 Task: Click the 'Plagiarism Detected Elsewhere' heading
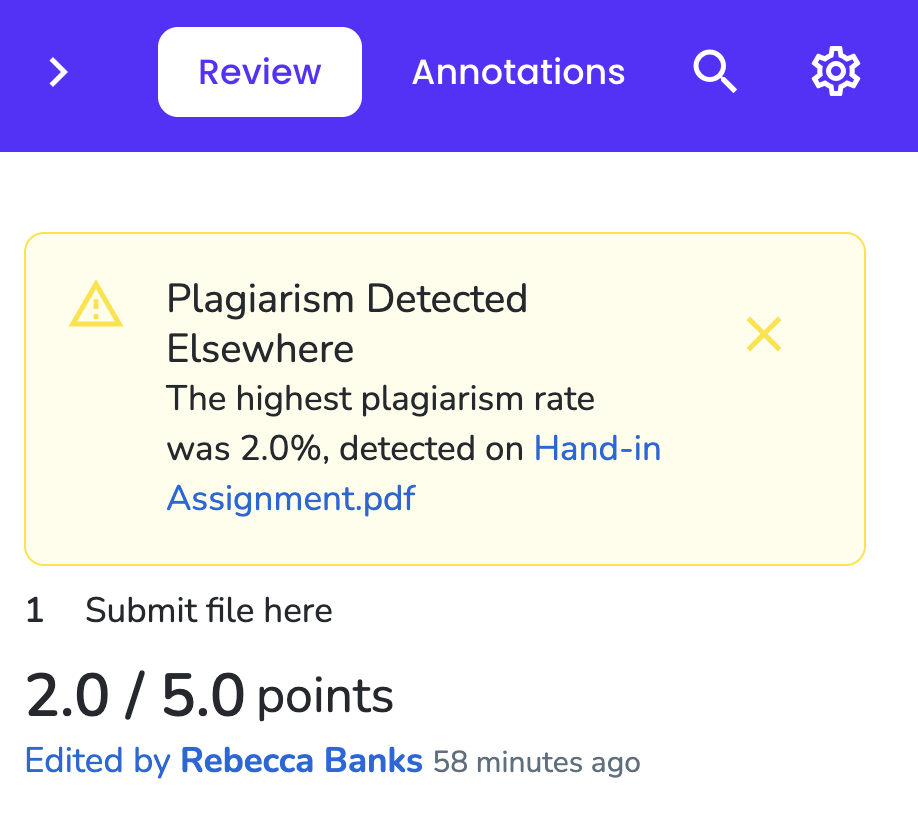tap(347, 323)
